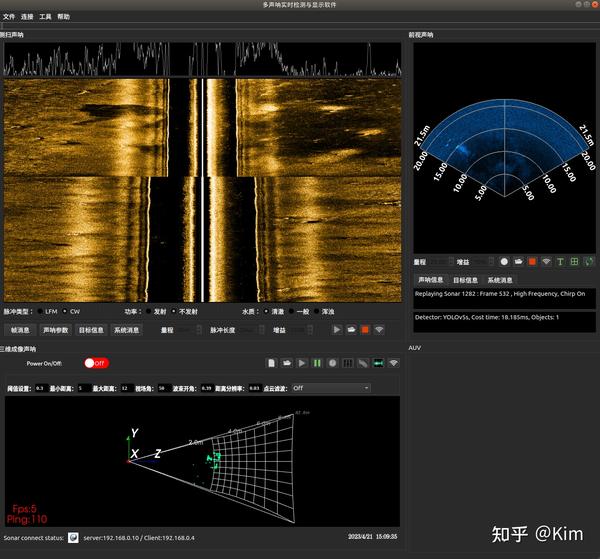Click the green pause icon in 3D sonar toolbar
The image size is (600, 559).
coord(317,363)
